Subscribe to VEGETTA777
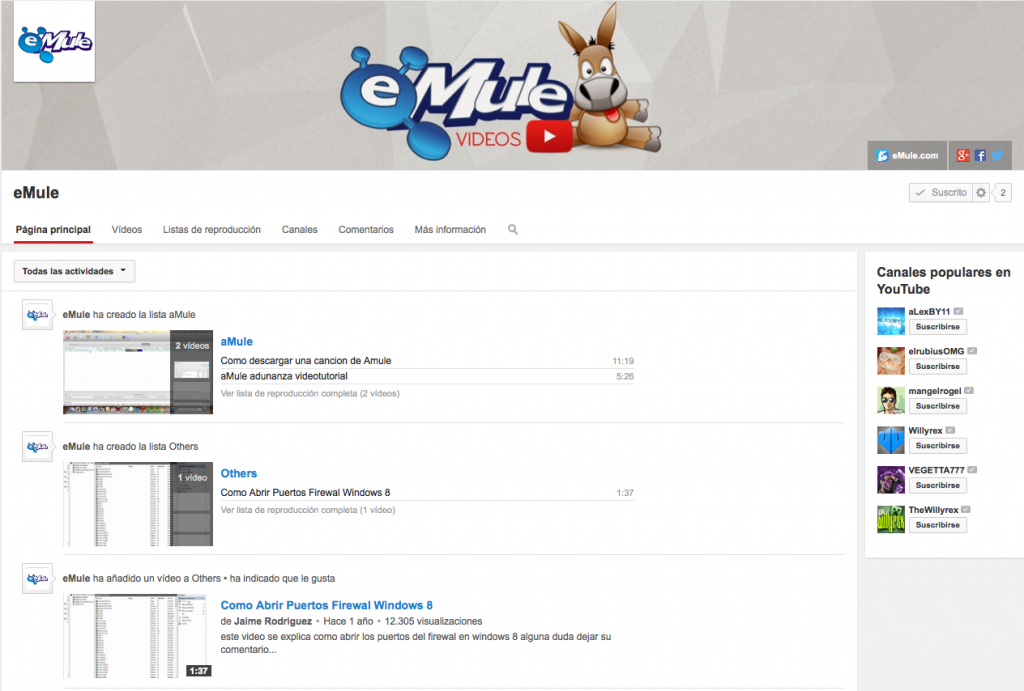Viewport: 1024px width, 691px height. tap(938, 486)
